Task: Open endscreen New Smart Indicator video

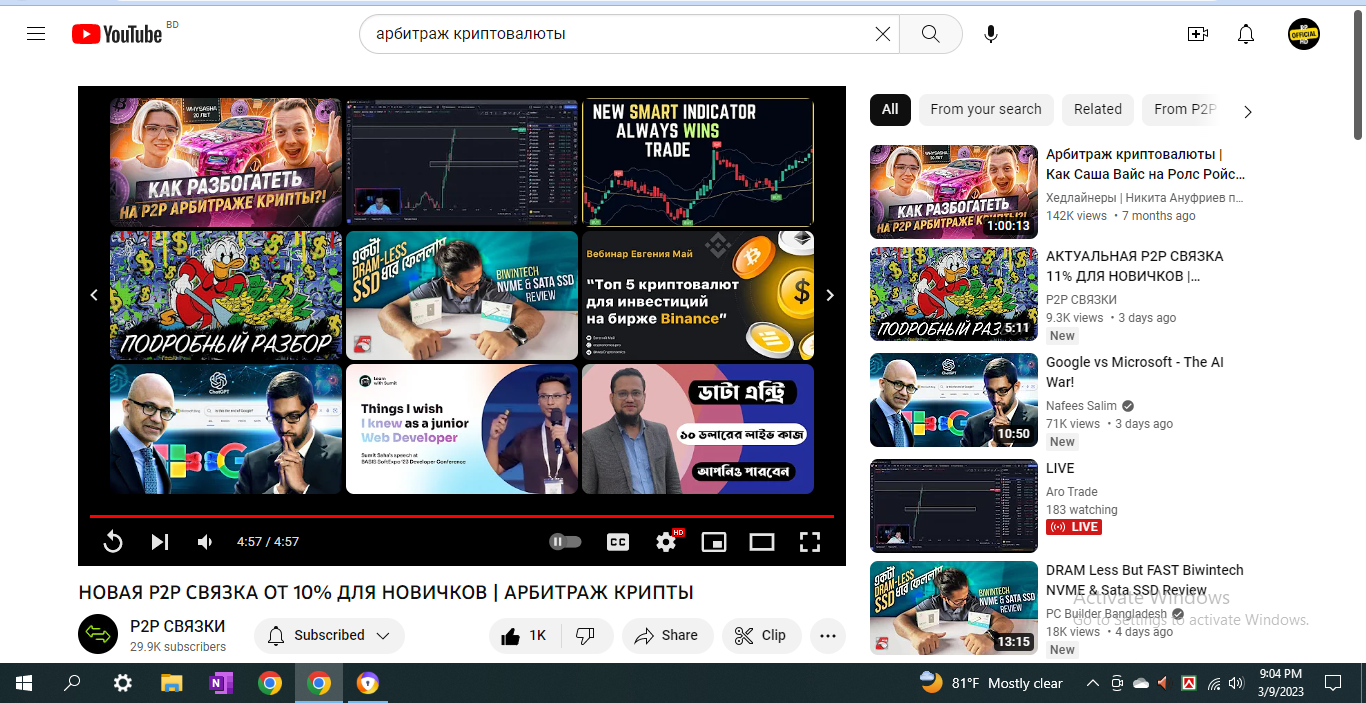Action: (698, 162)
